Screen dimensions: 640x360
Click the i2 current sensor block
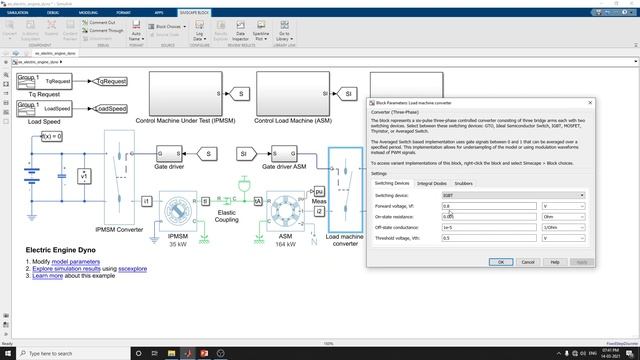319,211
